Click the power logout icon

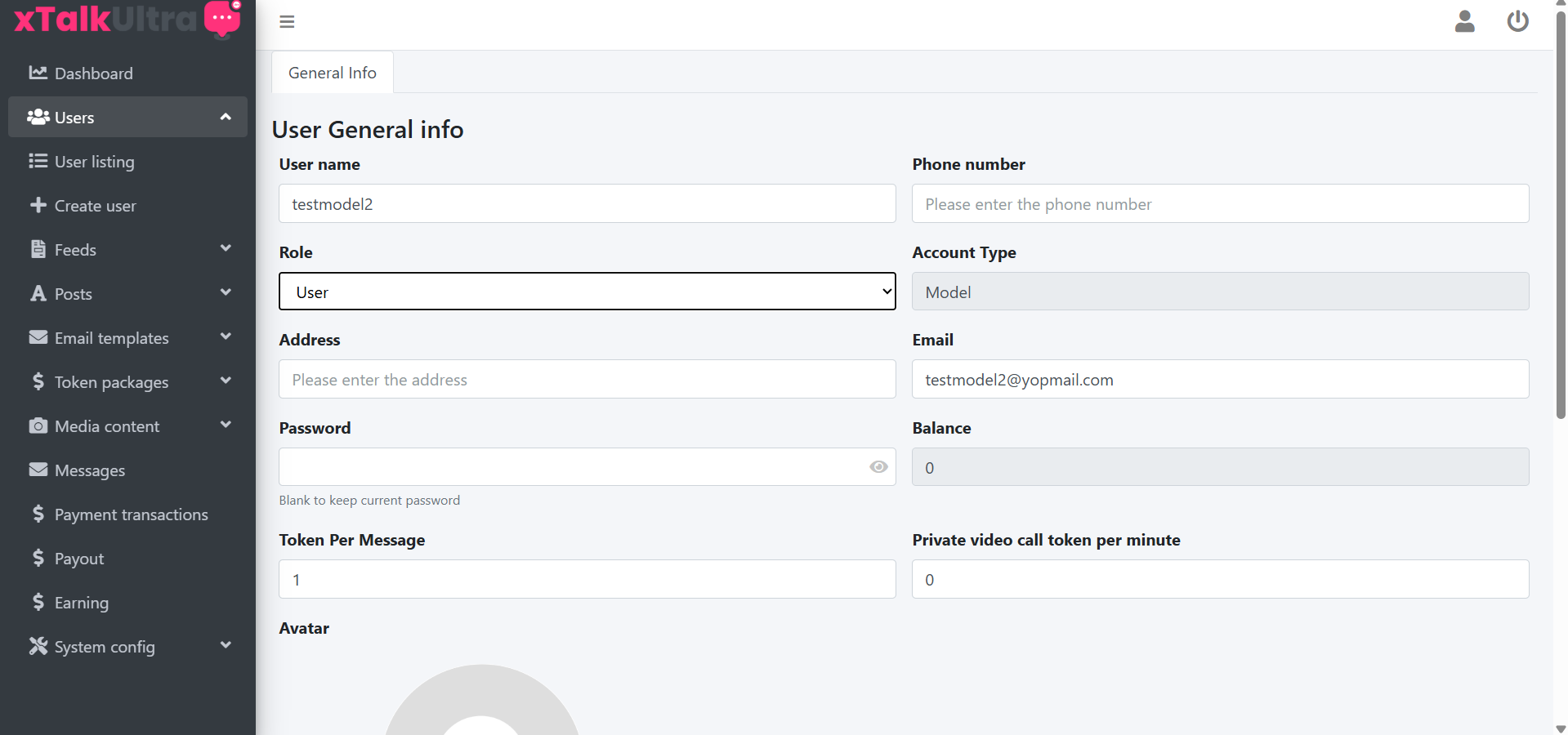point(1517,21)
